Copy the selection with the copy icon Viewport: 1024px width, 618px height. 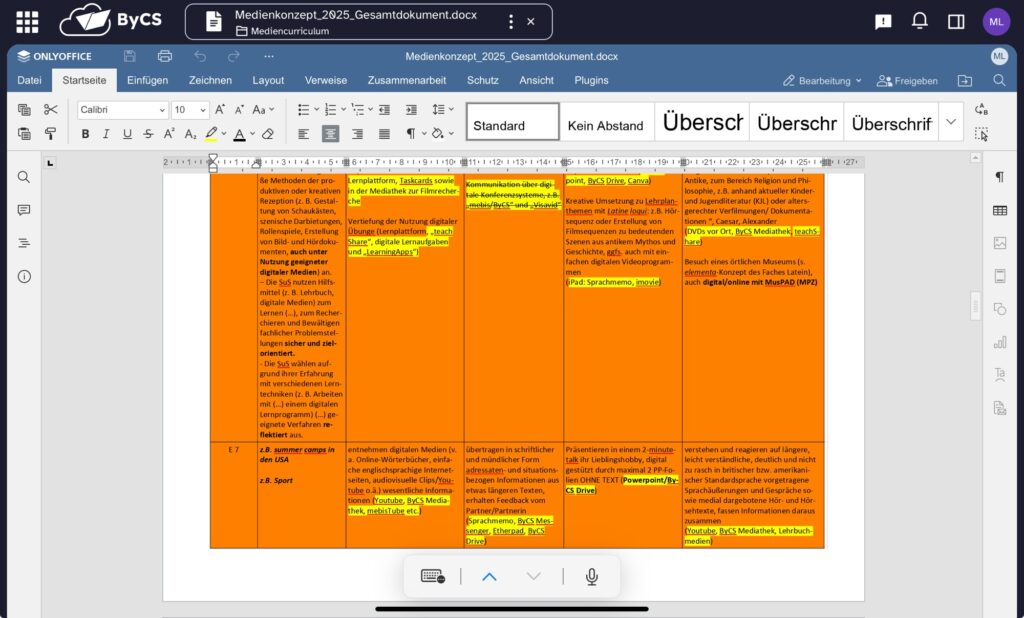coord(24,109)
